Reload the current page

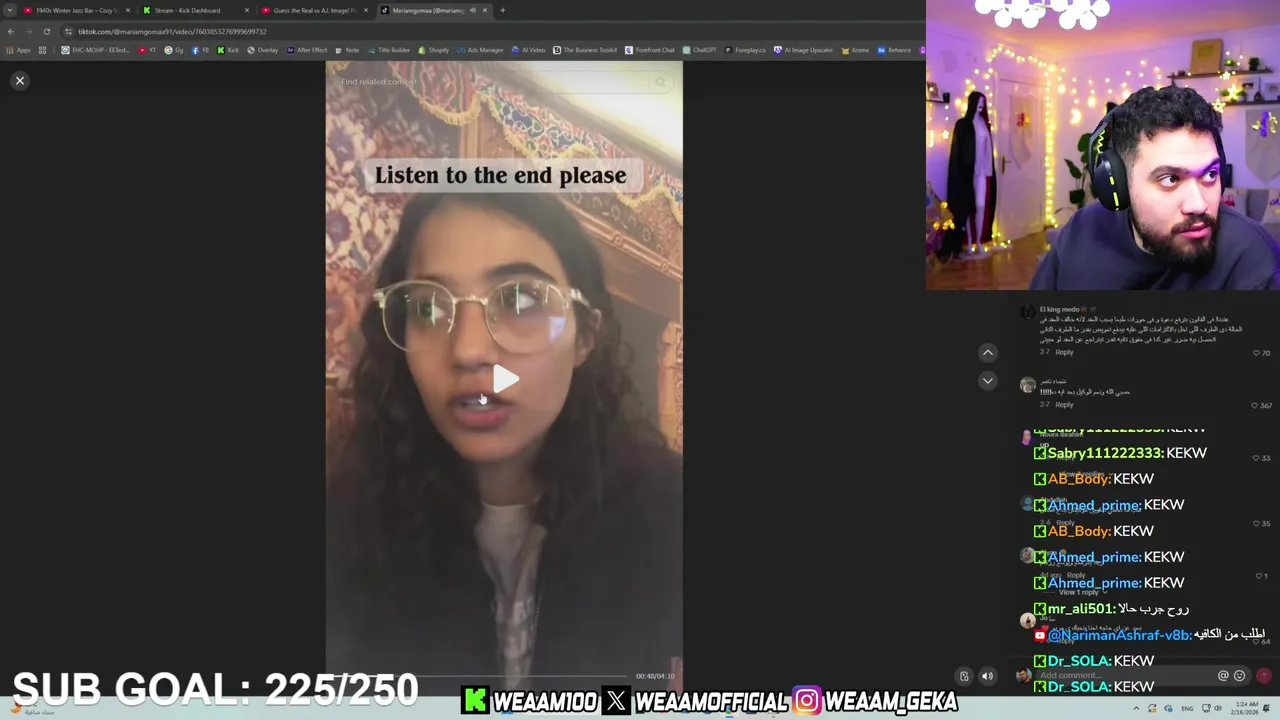pos(46,31)
